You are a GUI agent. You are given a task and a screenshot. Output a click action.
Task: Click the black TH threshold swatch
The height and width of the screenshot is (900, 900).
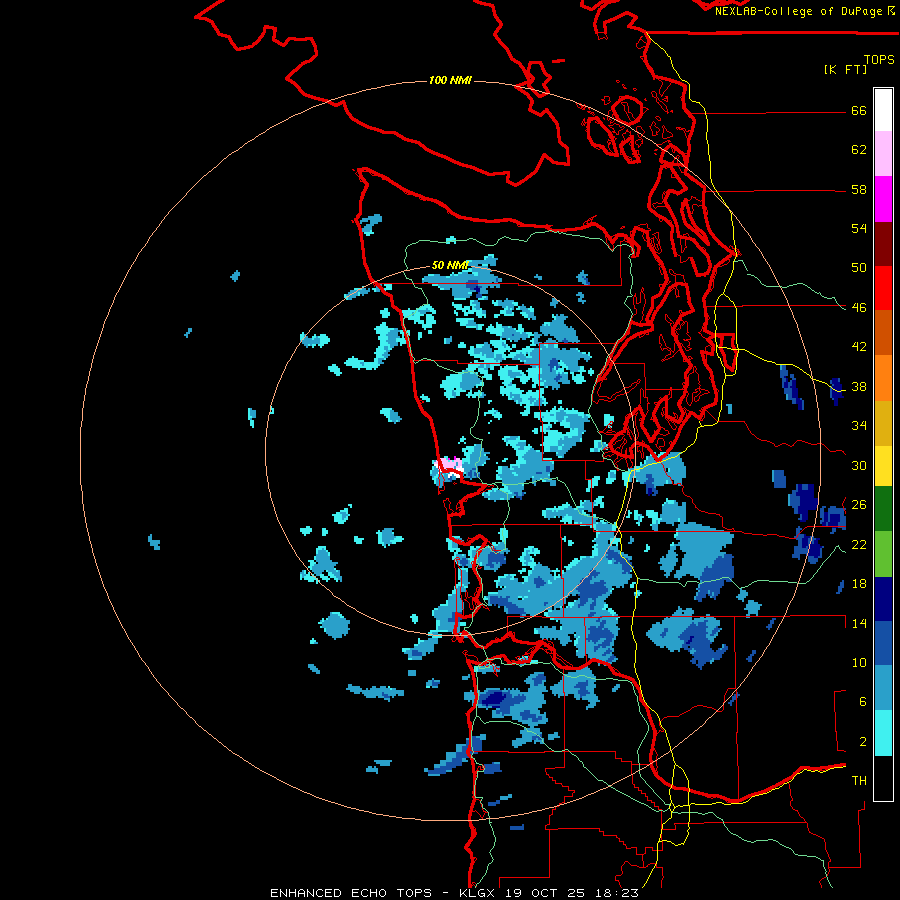[x=883, y=778]
